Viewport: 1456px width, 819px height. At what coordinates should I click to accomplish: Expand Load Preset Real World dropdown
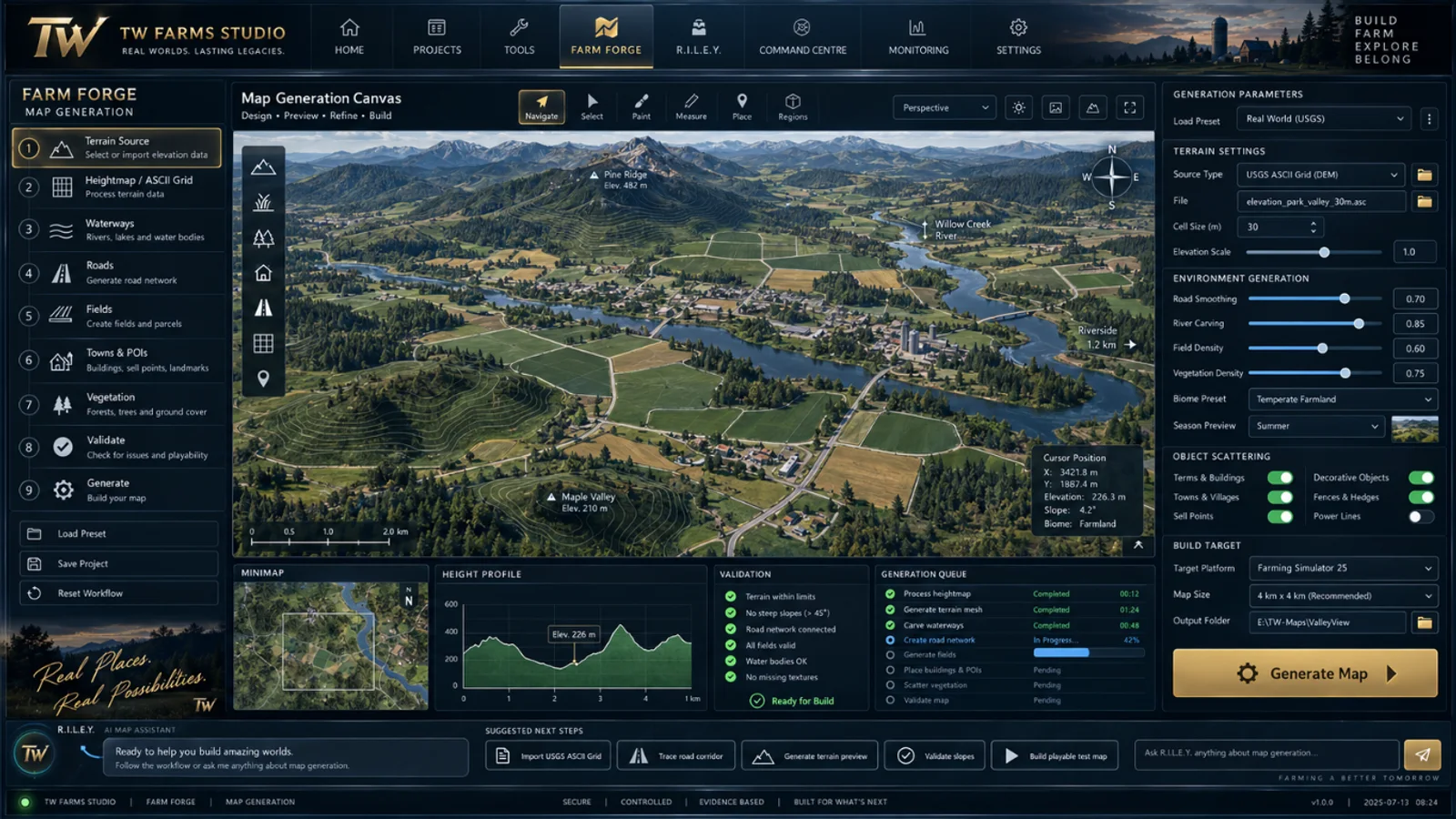(1323, 119)
